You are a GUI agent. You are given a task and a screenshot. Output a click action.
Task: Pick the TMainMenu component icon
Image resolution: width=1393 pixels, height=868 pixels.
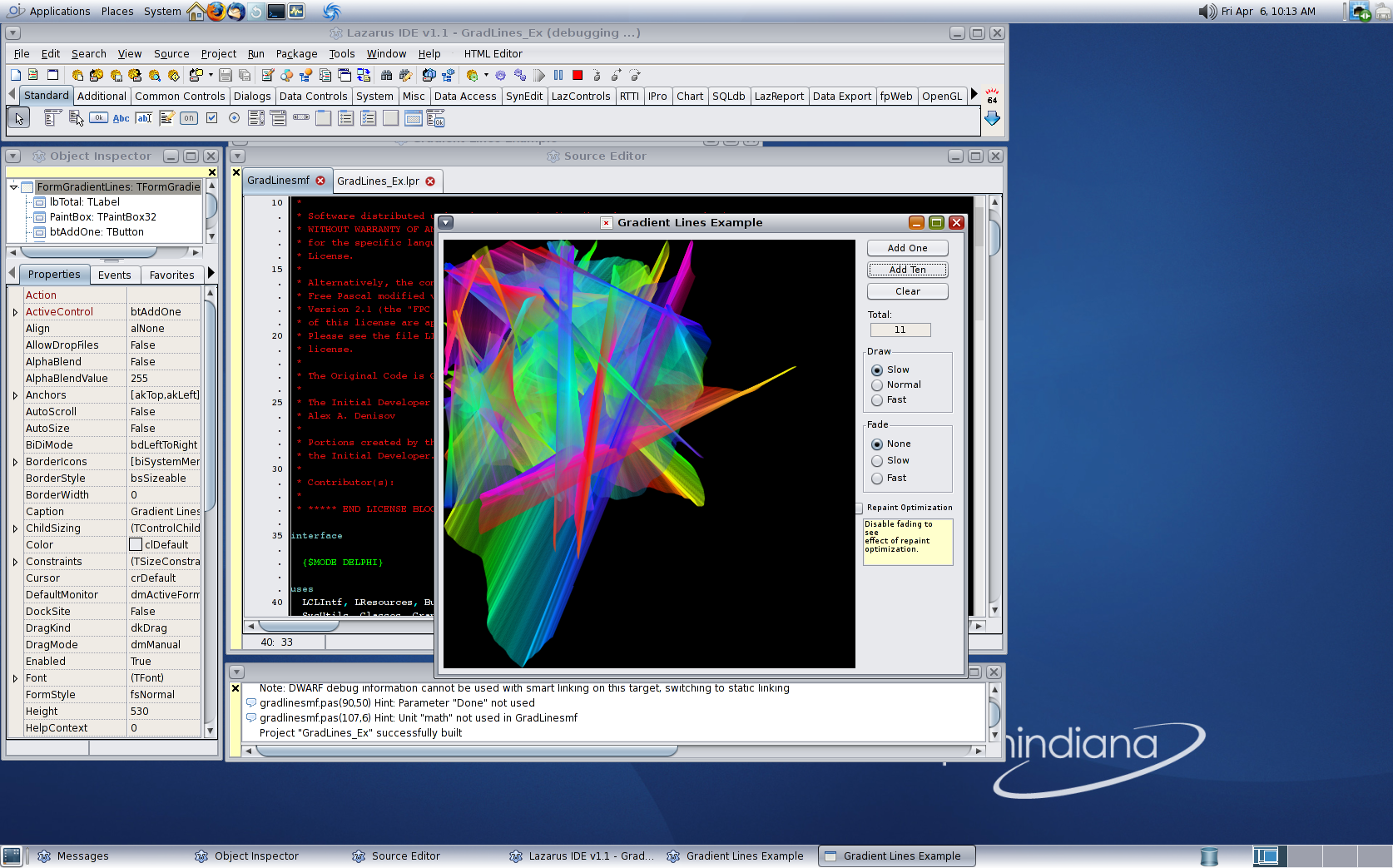[x=52, y=118]
